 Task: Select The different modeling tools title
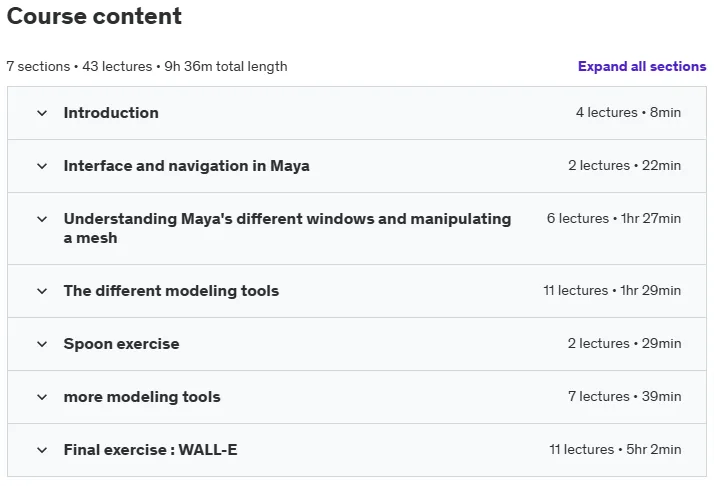tap(171, 291)
